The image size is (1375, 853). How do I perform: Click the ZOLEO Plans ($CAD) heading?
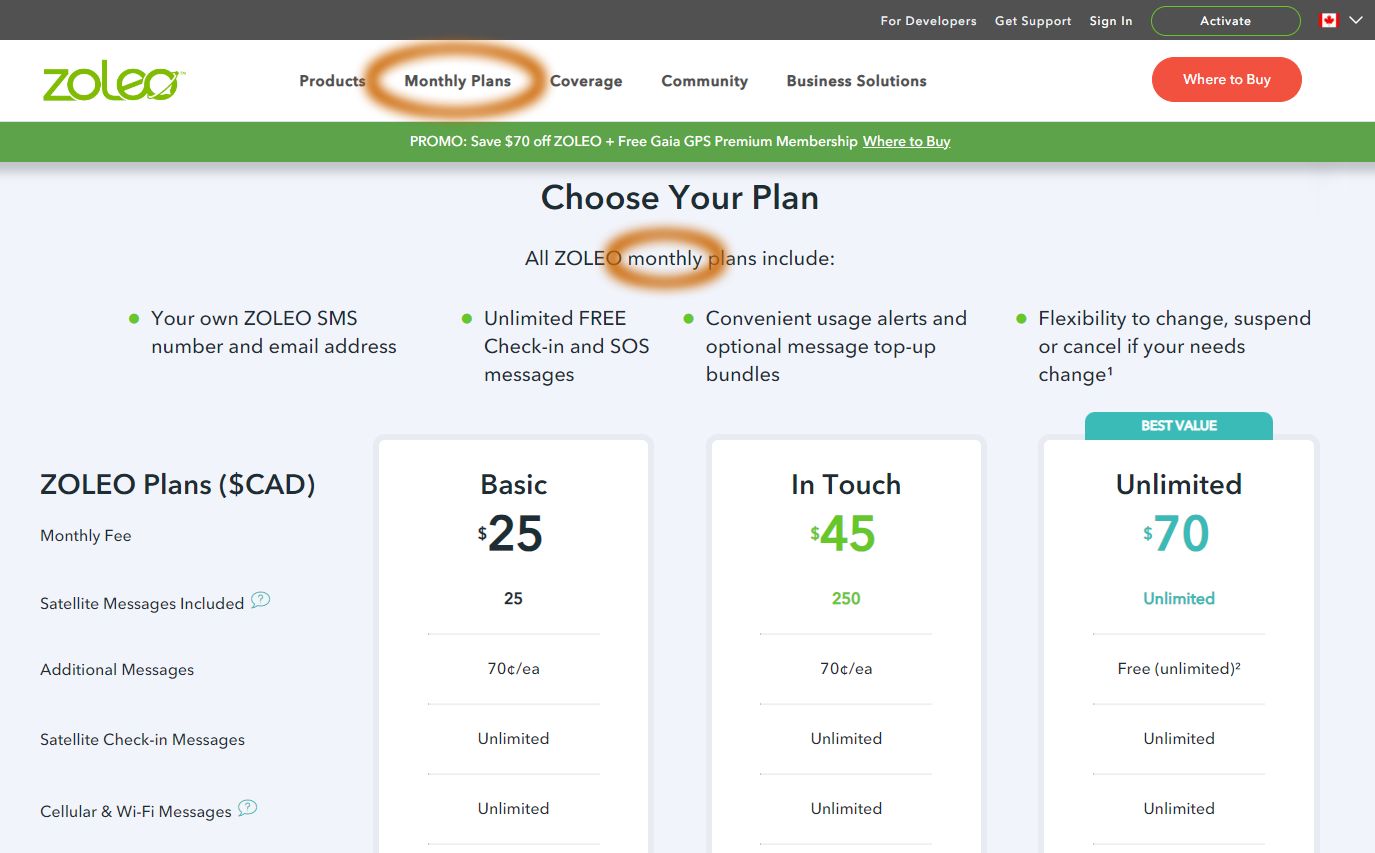pos(178,485)
